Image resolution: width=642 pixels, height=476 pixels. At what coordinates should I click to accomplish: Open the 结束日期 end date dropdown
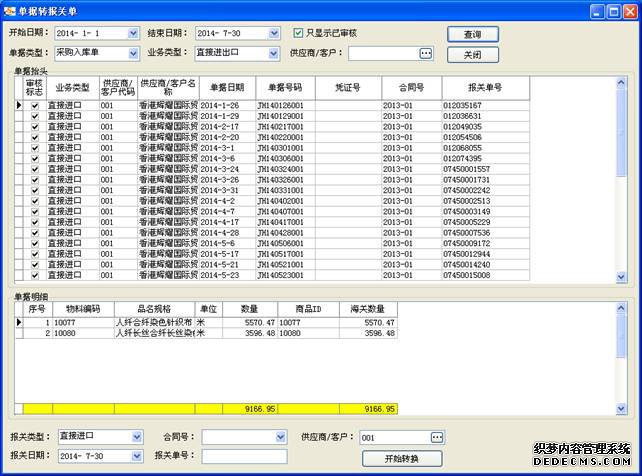pos(274,33)
